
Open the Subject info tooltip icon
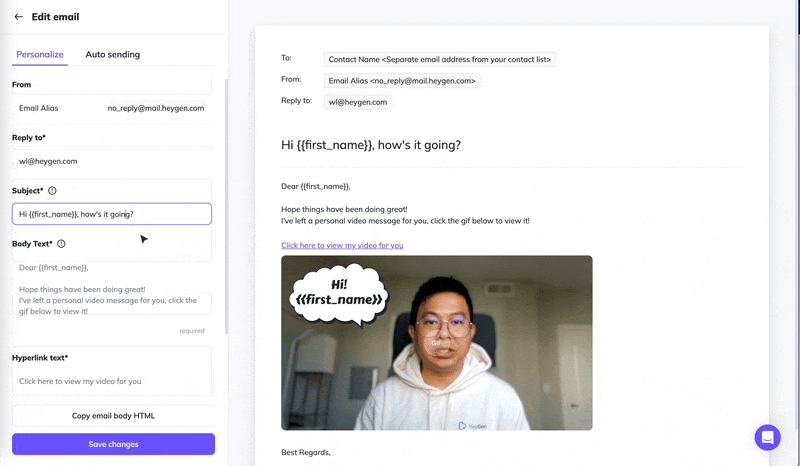coord(52,190)
